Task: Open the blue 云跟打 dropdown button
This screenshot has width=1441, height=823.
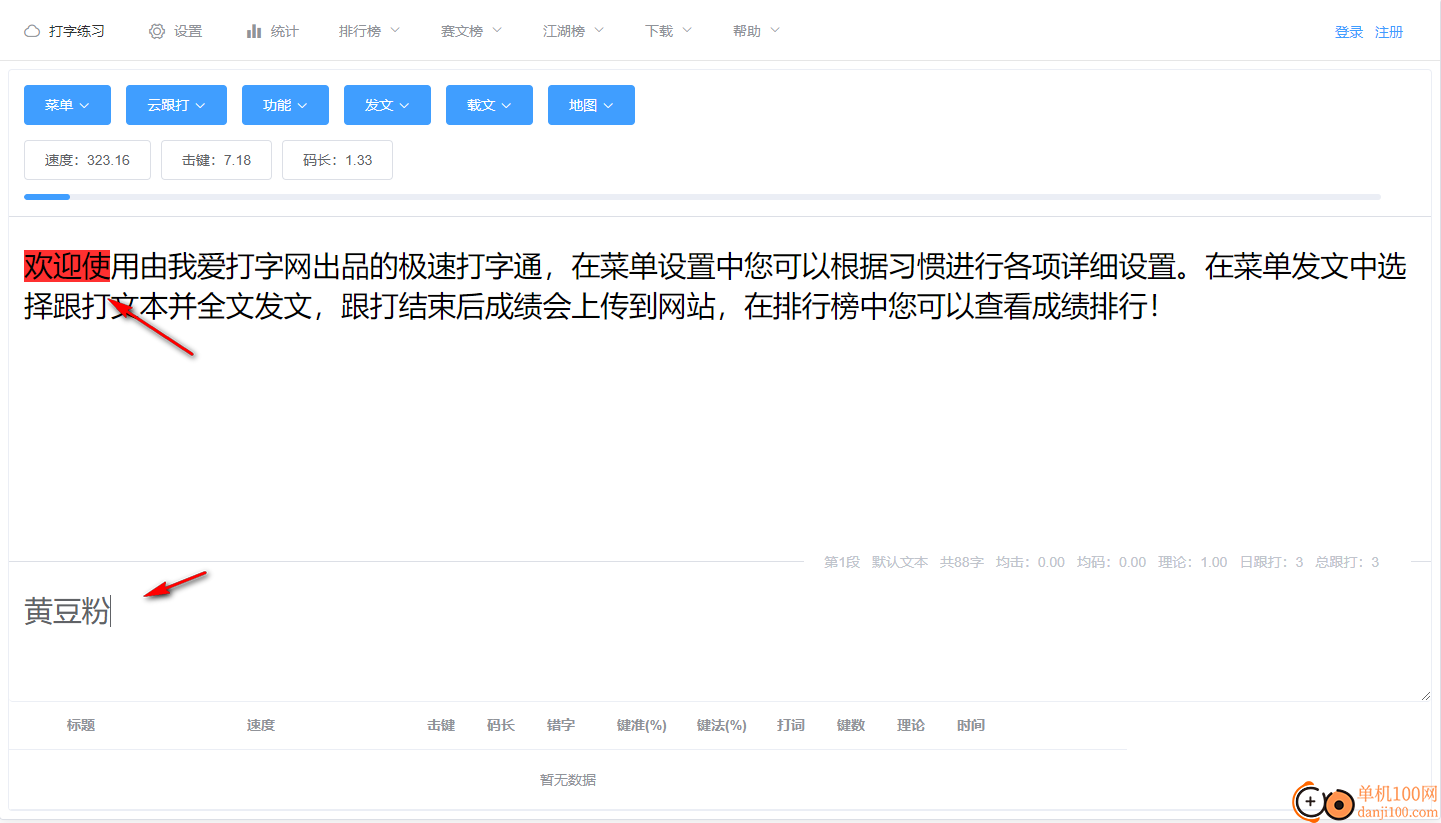Action: 176,105
